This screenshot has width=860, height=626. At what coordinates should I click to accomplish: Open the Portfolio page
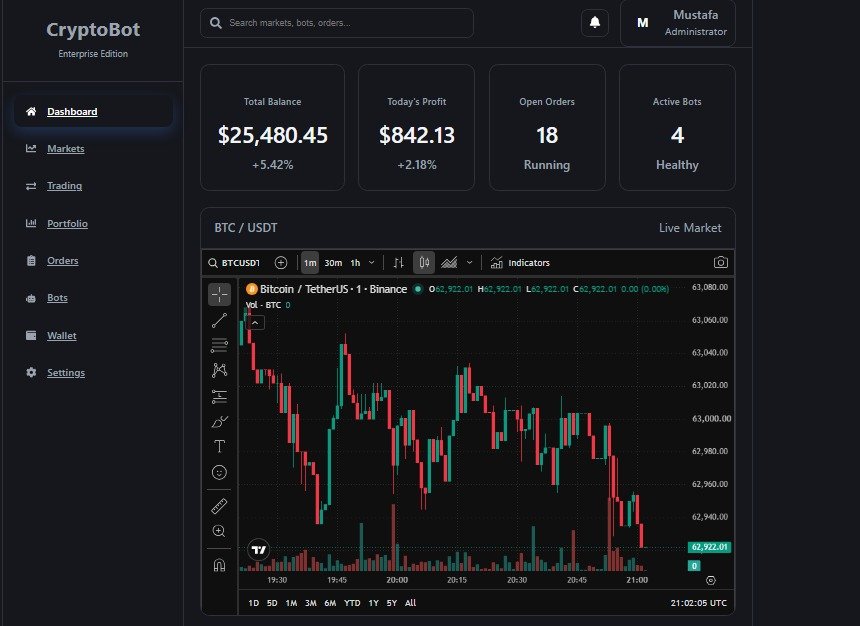pyautogui.click(x=67, y=223)
